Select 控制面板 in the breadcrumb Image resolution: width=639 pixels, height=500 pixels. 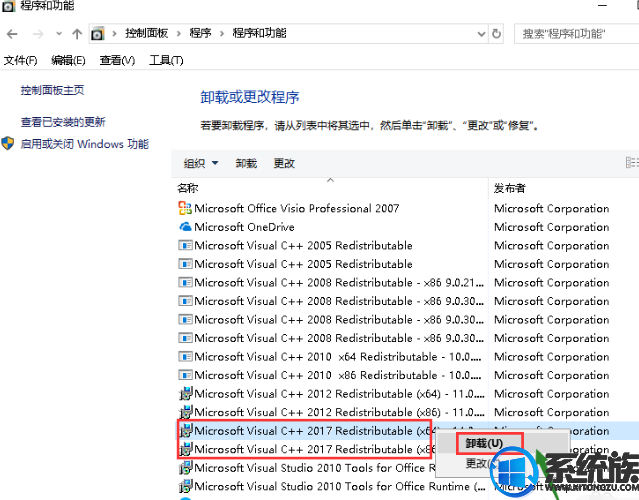[x=147, y=33]
